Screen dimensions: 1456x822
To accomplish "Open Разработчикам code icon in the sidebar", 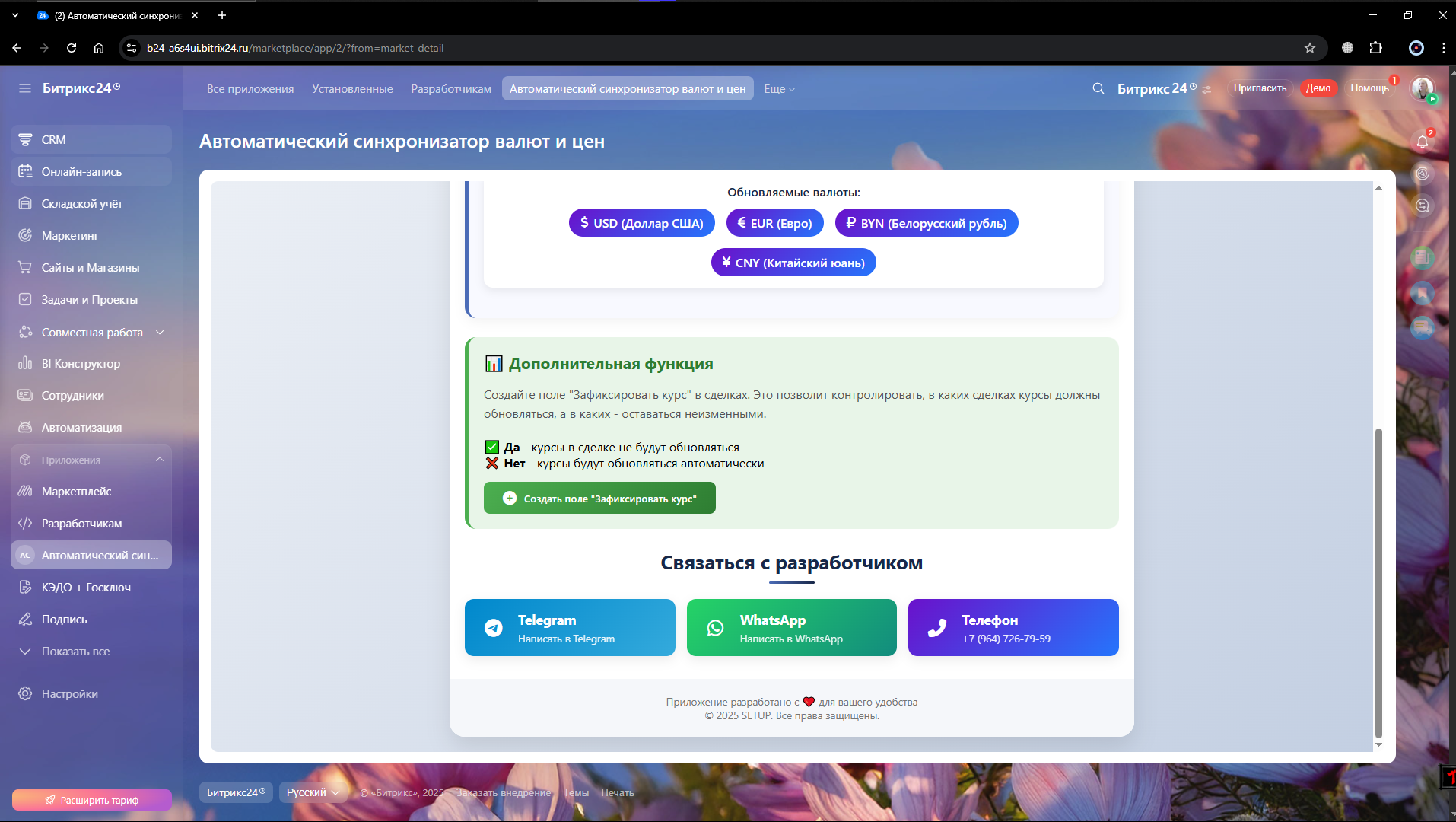I will (x=25, y=524).
